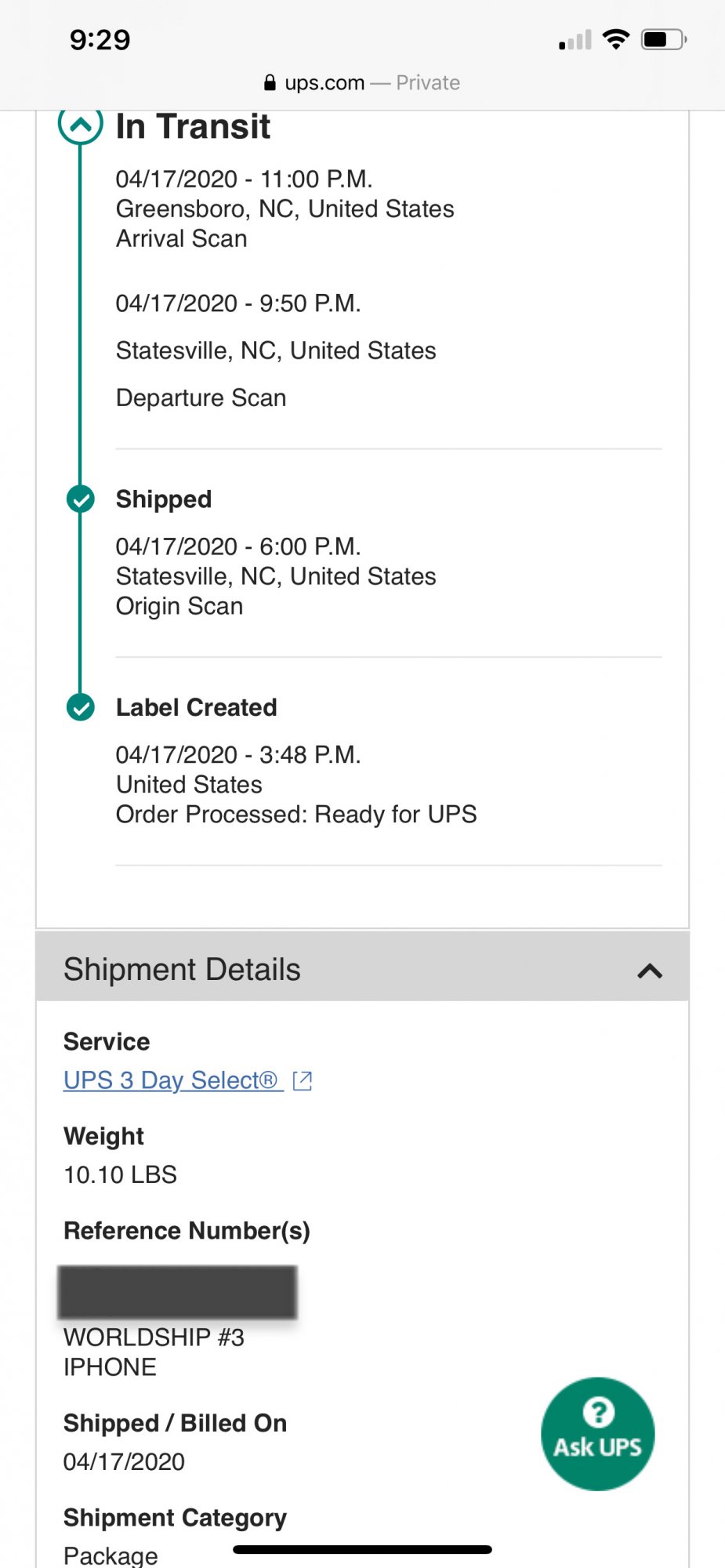The image size is (725, 1568).
Task: Tap the lock icon in address bar
Action: pos(270,82)
